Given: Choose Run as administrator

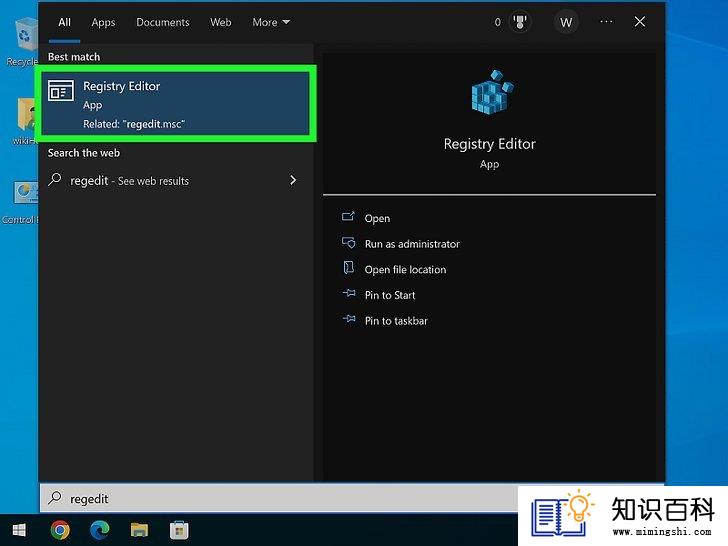Looking at the screenshot, I should [412, 244].
